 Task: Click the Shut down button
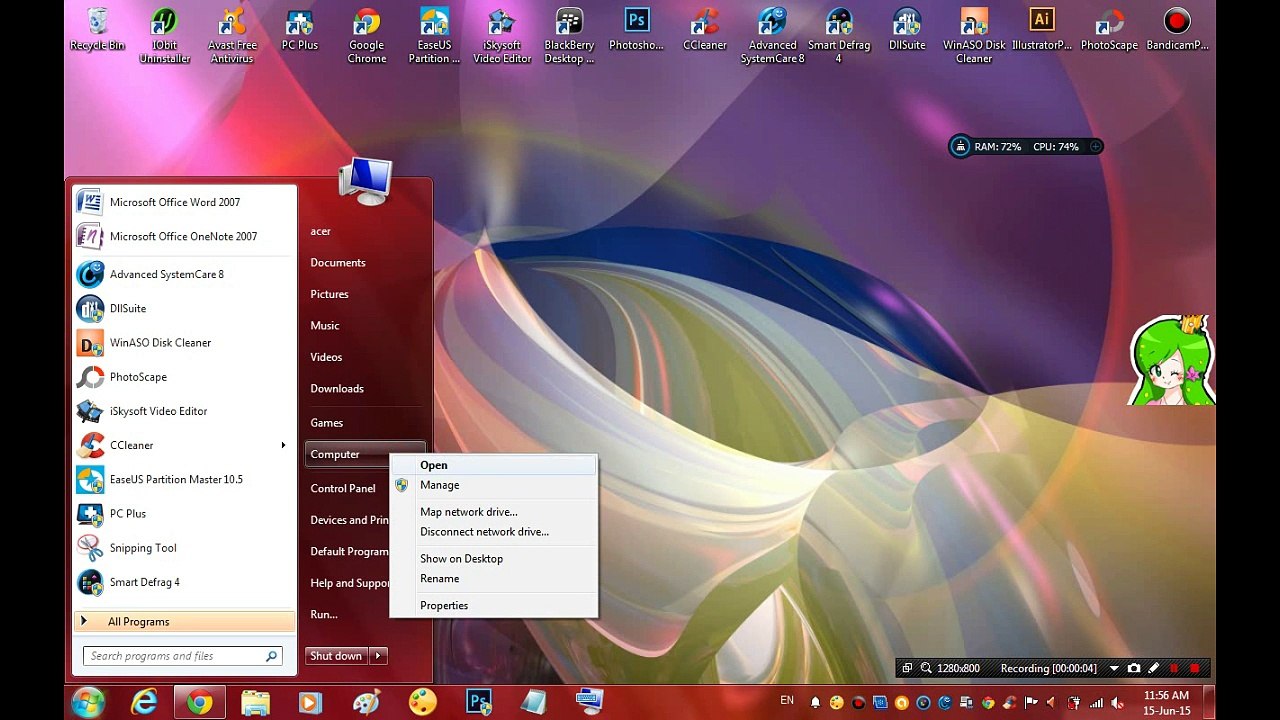(336, 656)
